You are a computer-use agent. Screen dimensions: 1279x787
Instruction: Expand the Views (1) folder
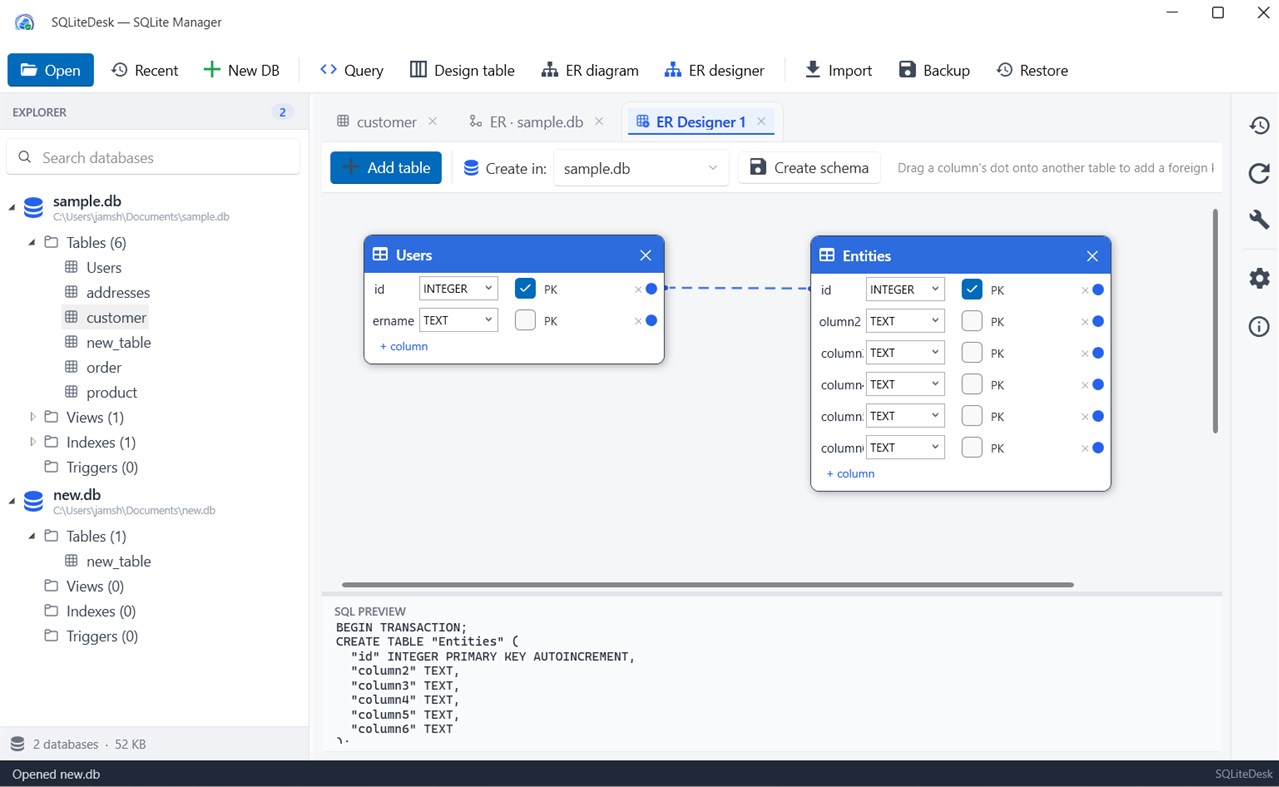coord(32,417)
